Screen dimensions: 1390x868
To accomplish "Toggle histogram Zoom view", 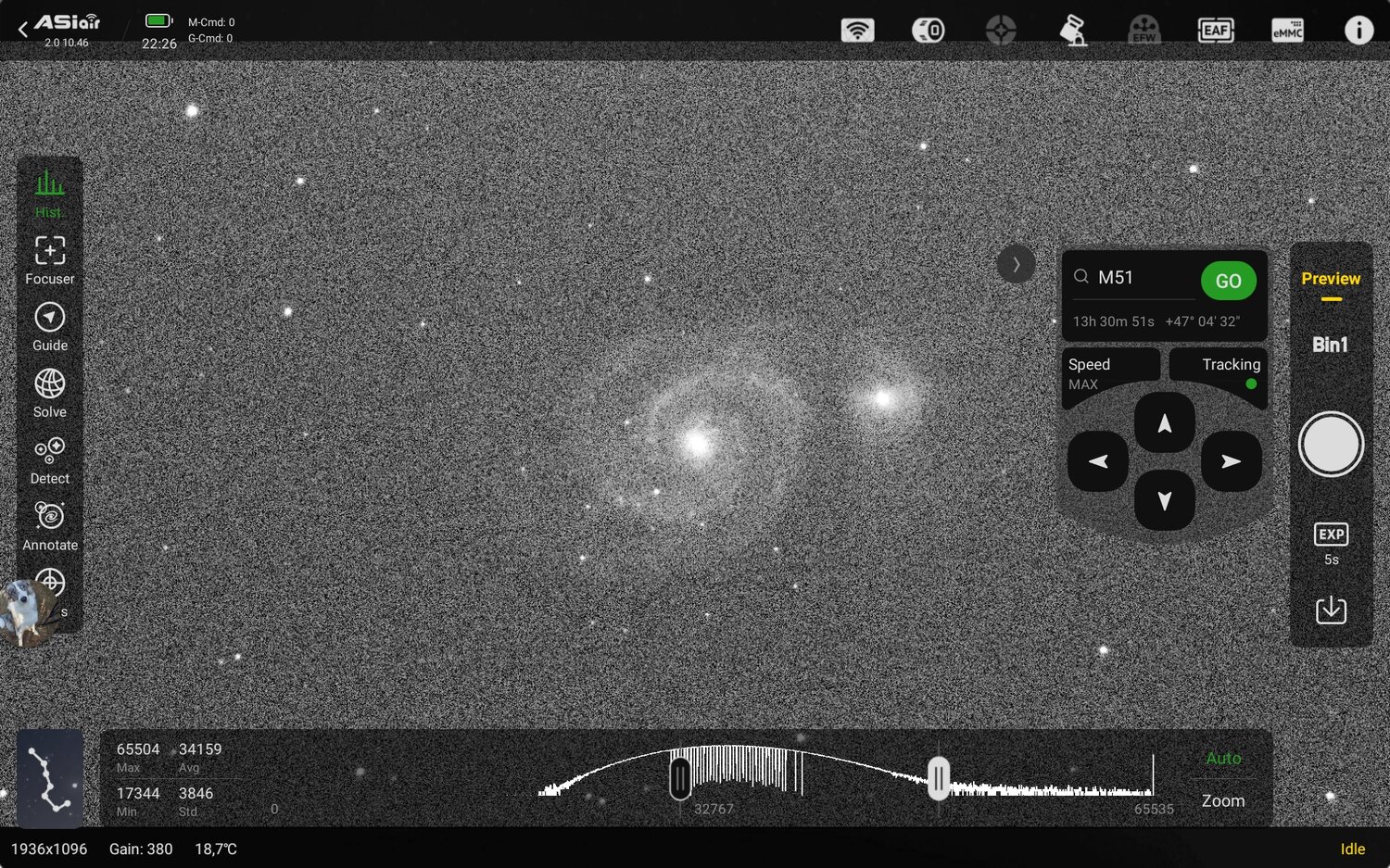I will coord(1222,800).
